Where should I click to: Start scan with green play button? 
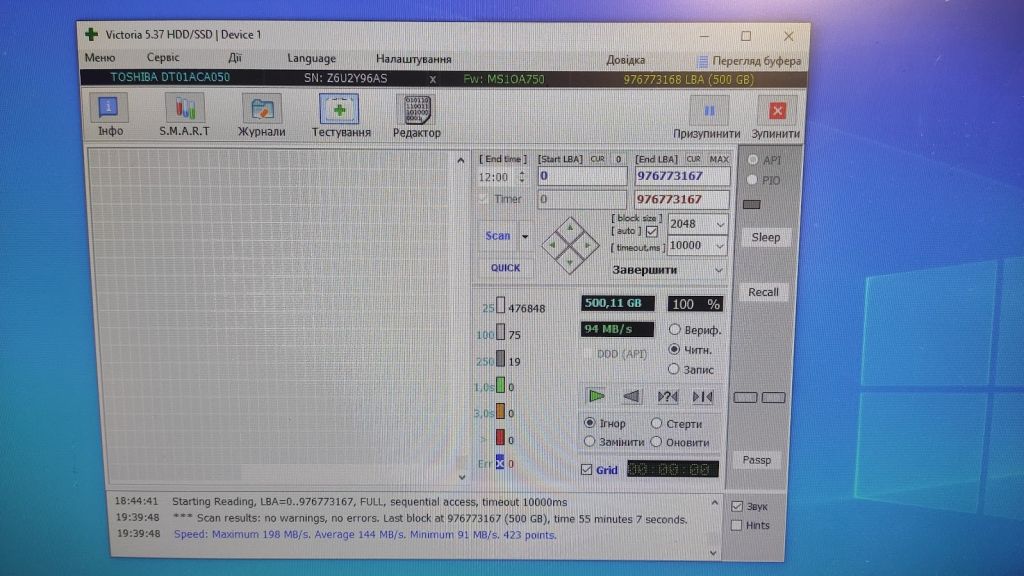pyautogui.click(x=596, y=396)
